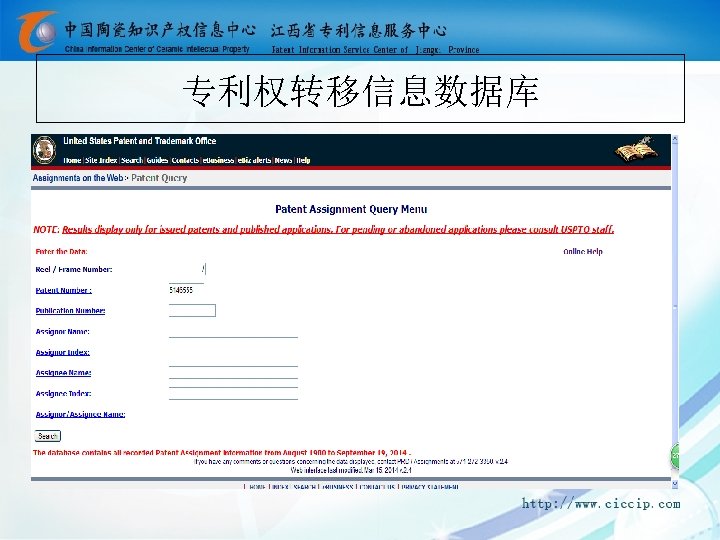Open the Site Index navigation link
720x540 pixels.
click(101, 160)
